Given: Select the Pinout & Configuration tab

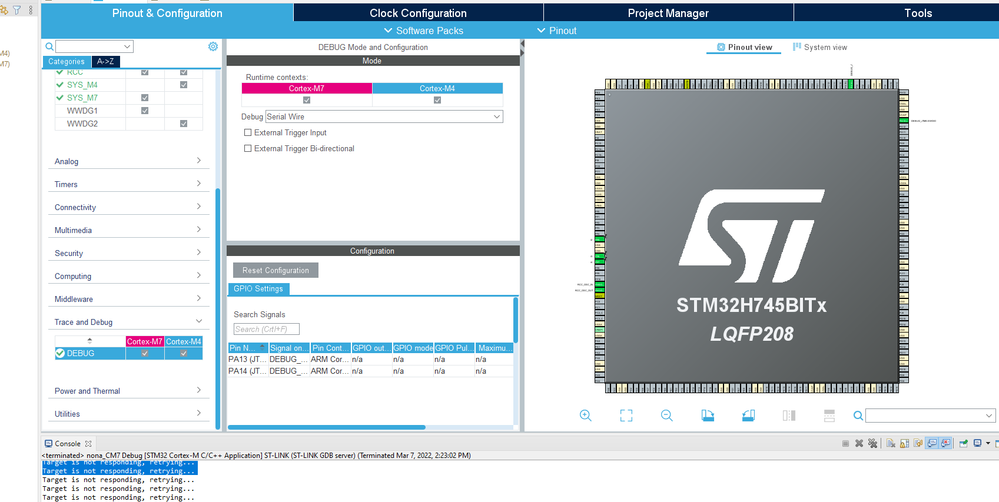Looking at the screenshot, I should tap(167, 13).
